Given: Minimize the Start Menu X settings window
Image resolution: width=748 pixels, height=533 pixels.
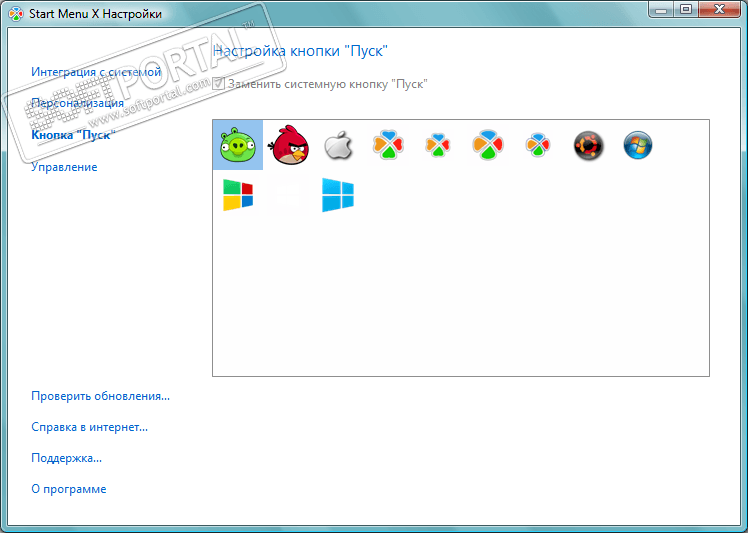Looking at the screenshot, I should click(x=661, y=10).
